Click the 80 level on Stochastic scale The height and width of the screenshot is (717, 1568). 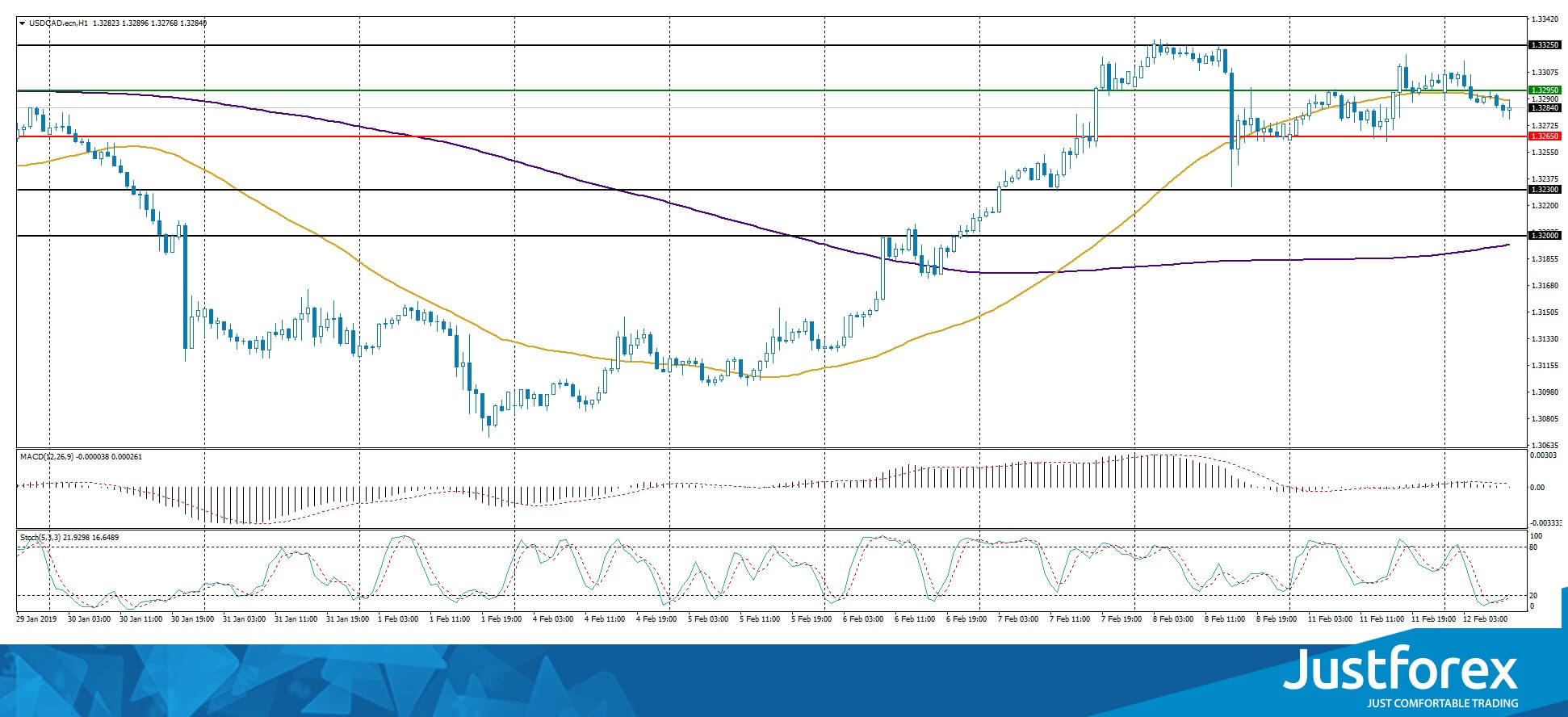coord(1534,547)
